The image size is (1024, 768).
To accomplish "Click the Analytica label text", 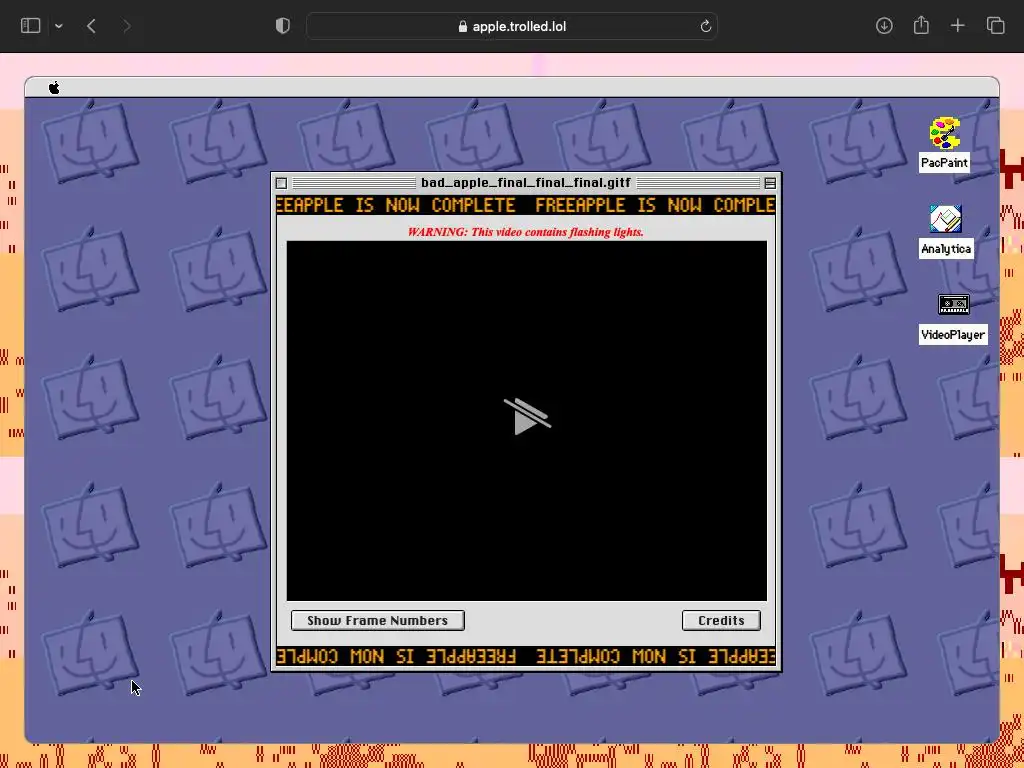I will click(946, 249).
